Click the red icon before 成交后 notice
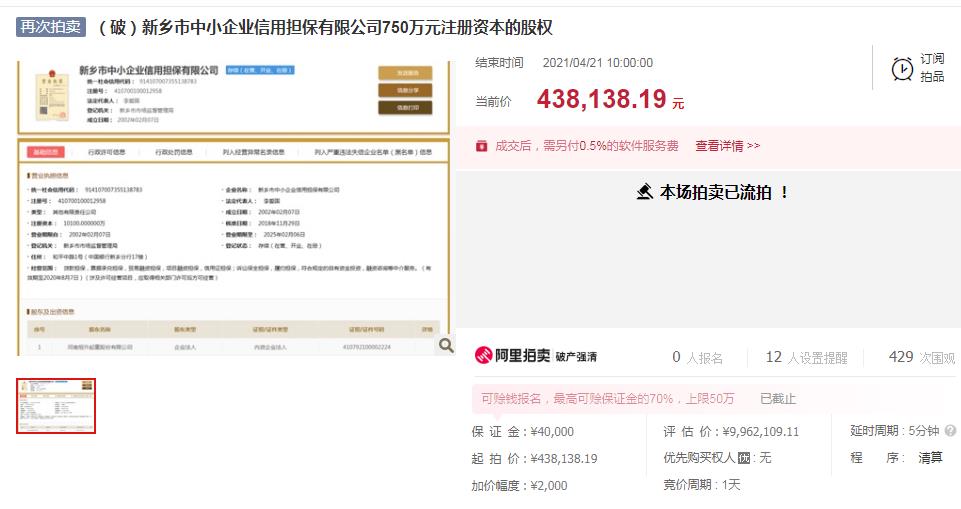This screenshot has height=509, width=961. [x=481, y=145]
